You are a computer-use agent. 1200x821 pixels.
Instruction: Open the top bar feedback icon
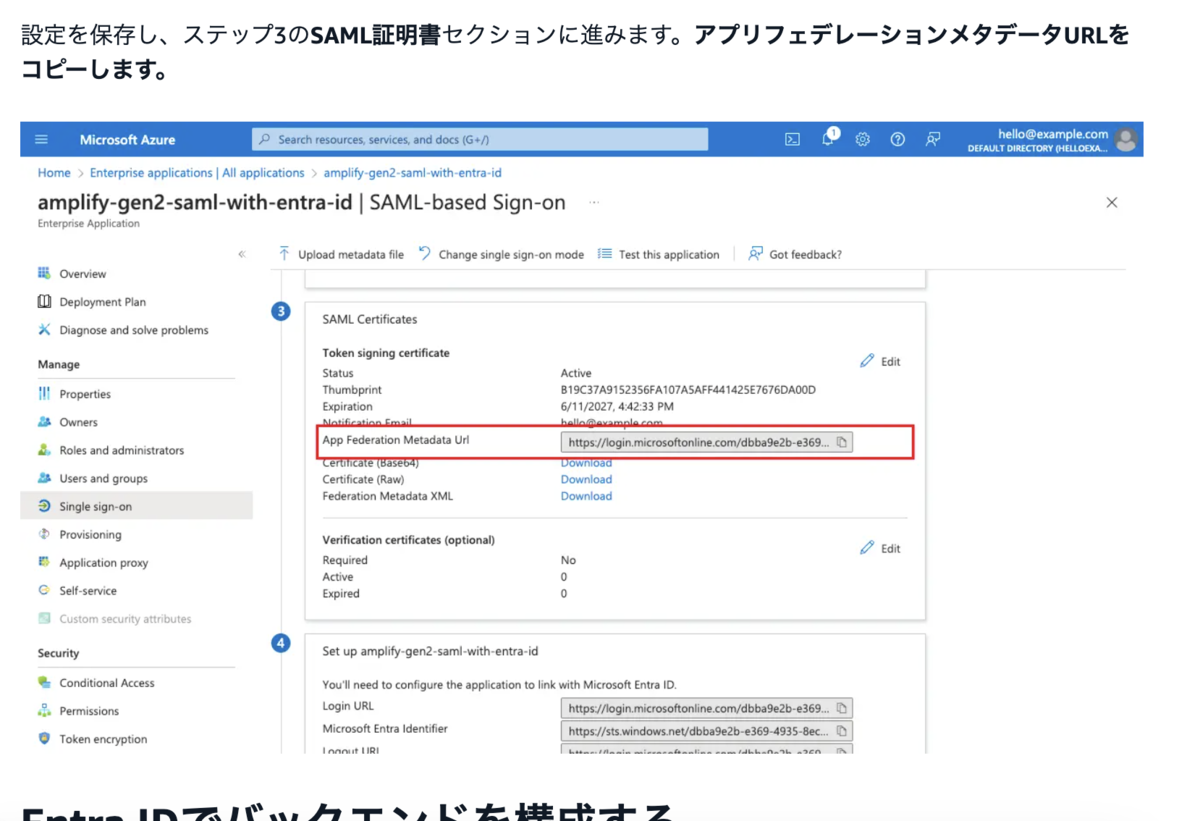(x=932, y=140)
